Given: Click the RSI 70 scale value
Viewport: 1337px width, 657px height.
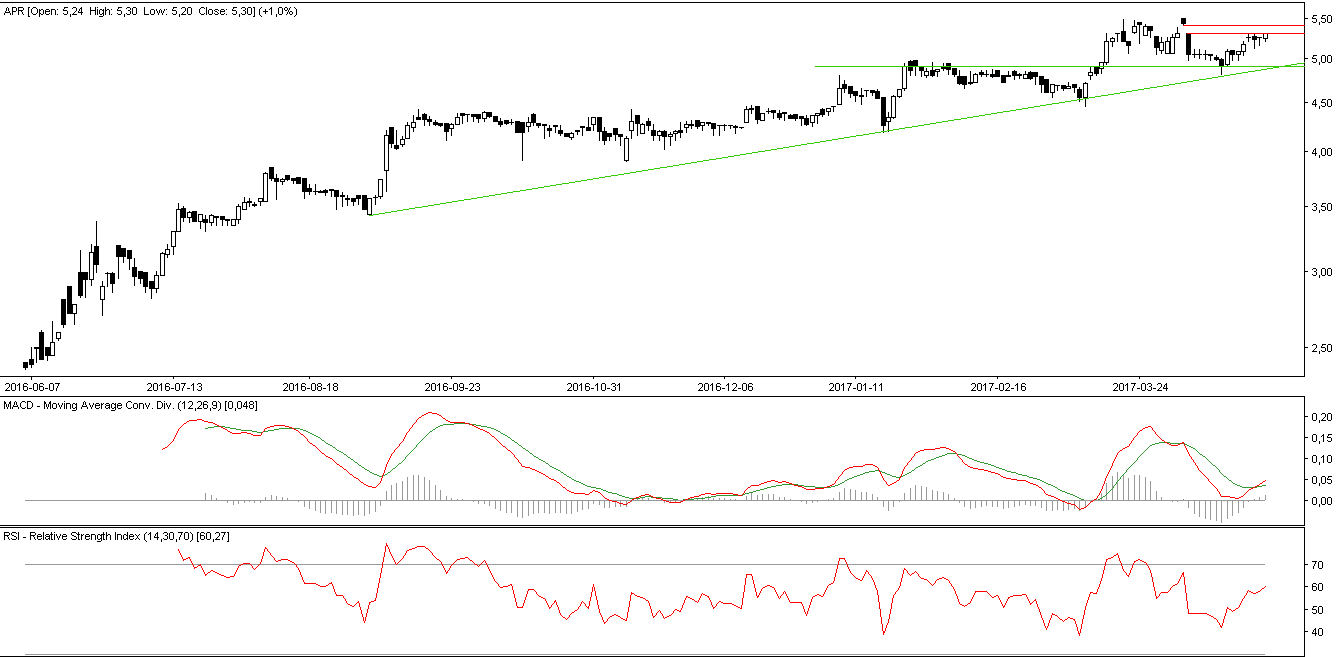Looking at the screenshot, I should pos(1315,566).
